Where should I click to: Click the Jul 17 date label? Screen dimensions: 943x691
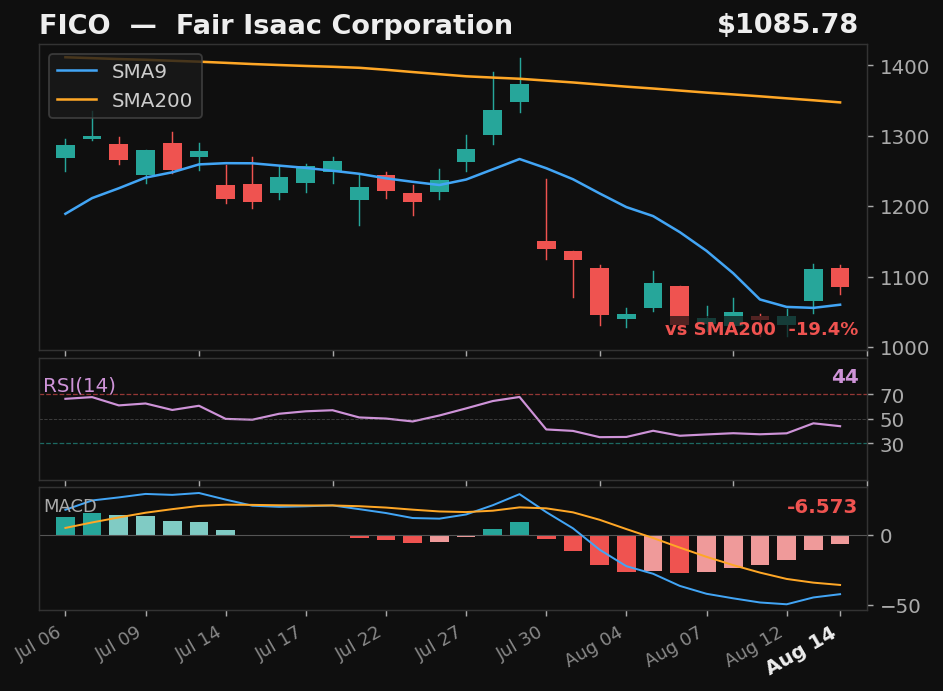click(278, 642)
